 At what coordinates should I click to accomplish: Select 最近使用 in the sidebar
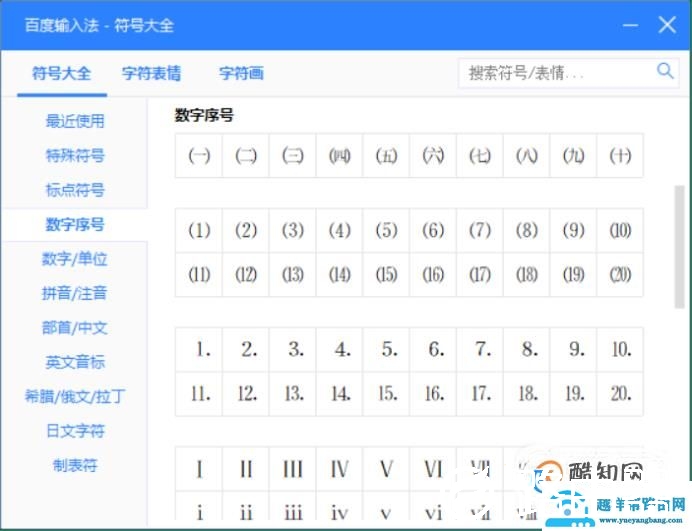75,121
